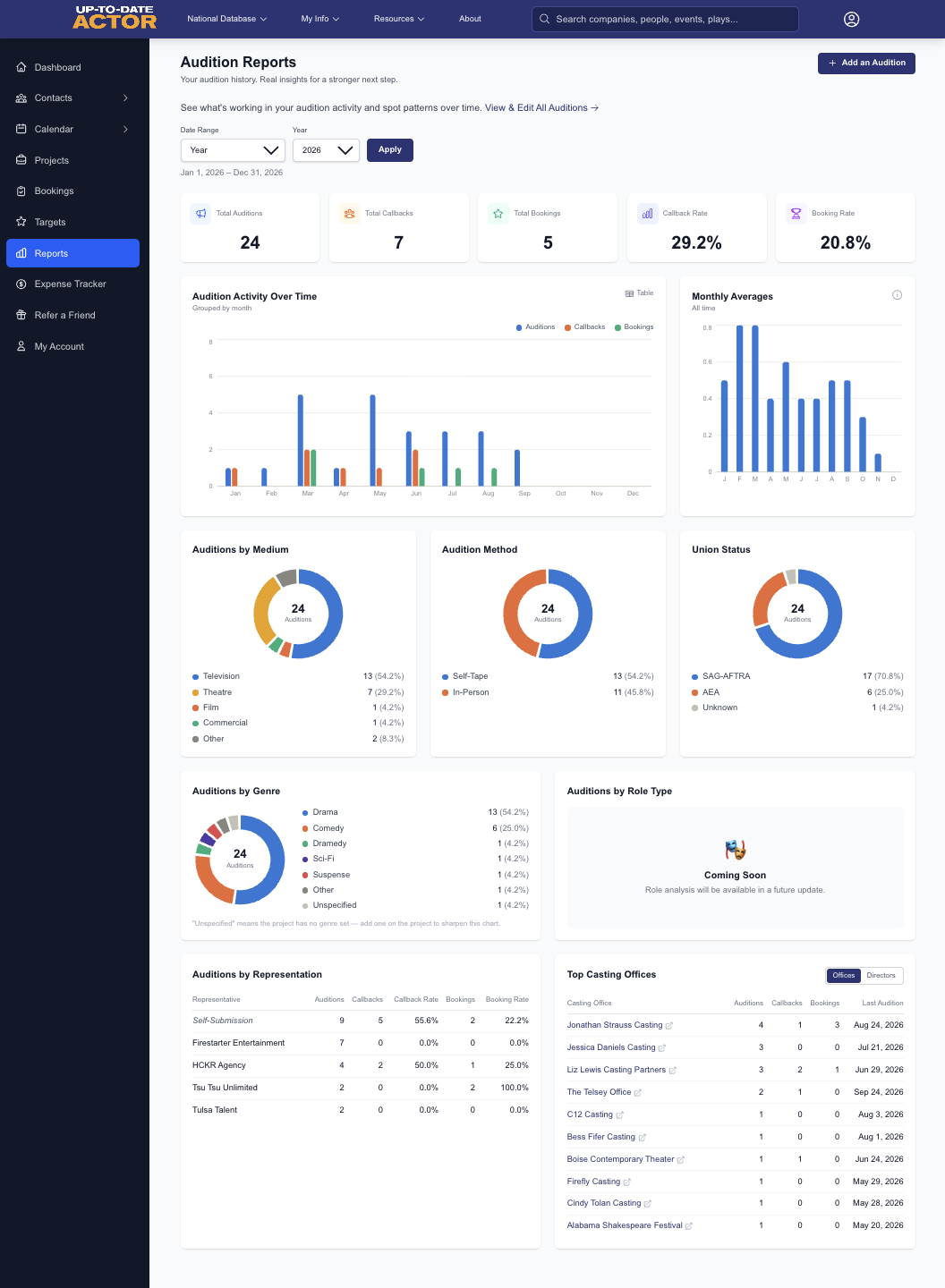945x1288 pixels.
Task: Click the search companies input field
Action: click(x=665, y=19)
